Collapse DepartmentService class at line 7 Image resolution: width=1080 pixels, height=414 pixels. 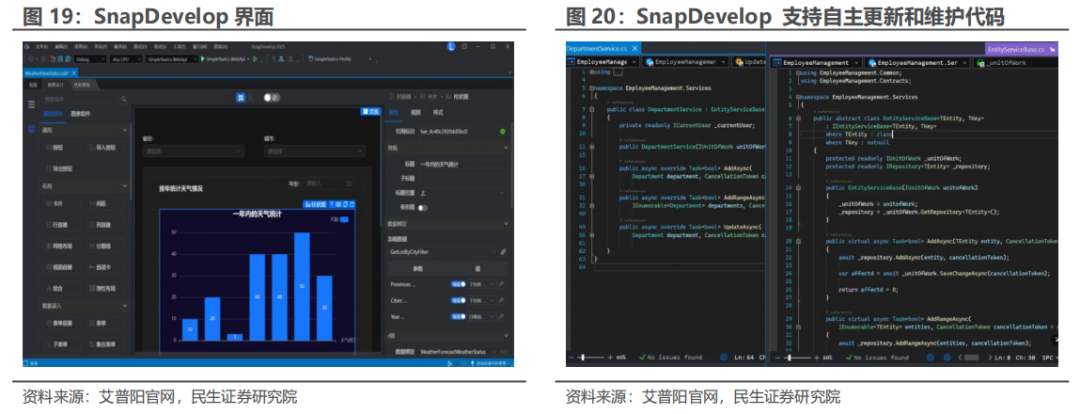point(591,110)
